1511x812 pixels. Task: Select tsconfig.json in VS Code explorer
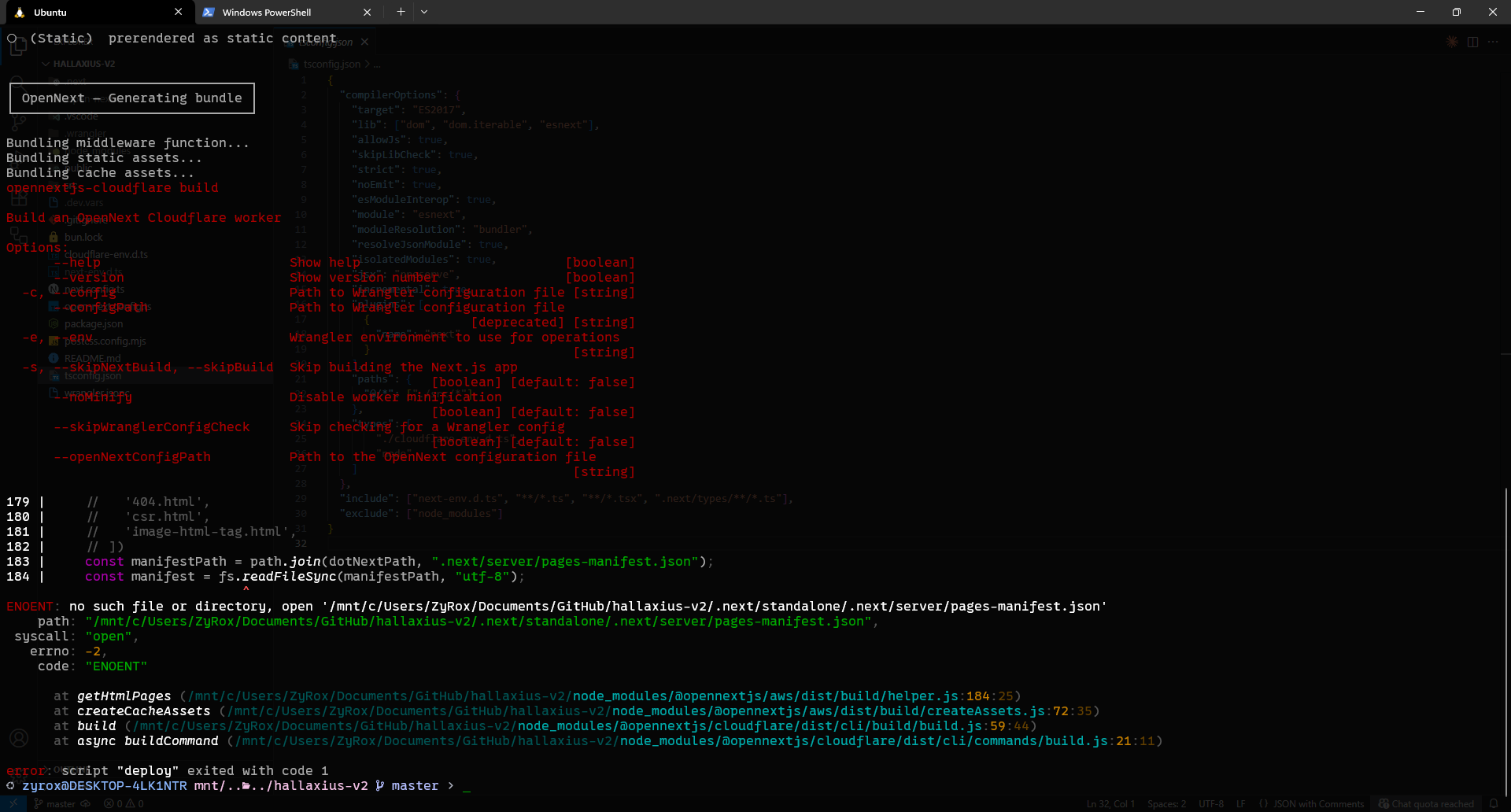click(92, 376)
